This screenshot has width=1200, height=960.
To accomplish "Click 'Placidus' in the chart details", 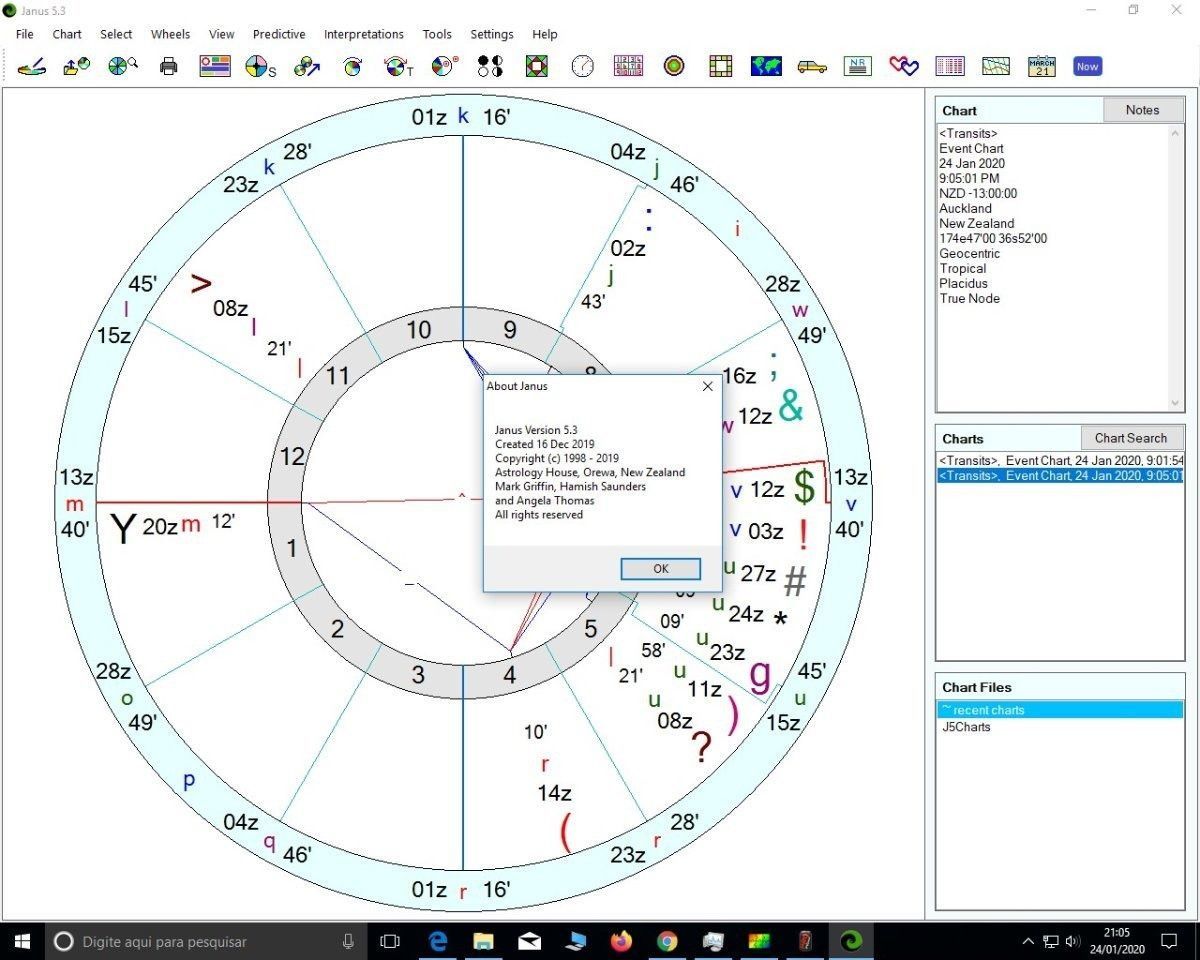I will coord(963,284).
